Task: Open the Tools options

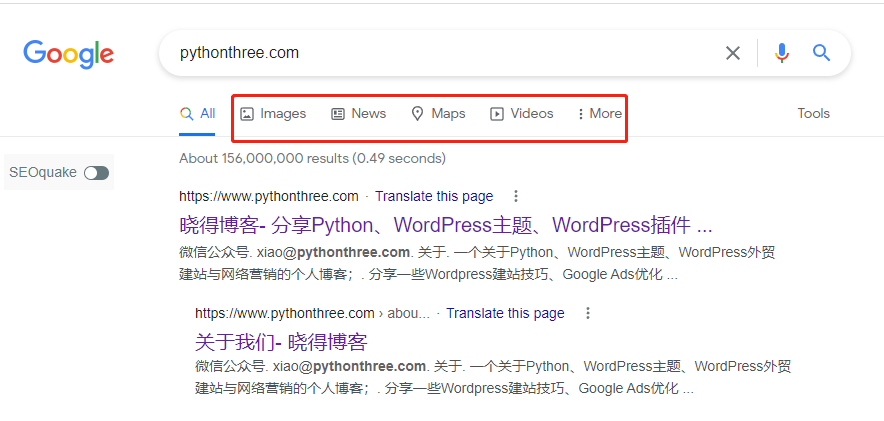Action: pyautogui.click(x=814, y=114)
